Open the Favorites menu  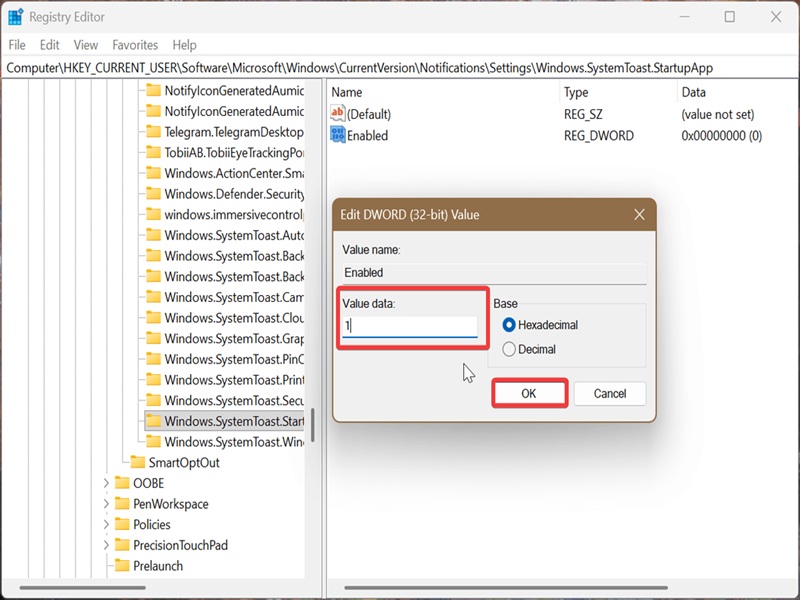tap(135, 45)
